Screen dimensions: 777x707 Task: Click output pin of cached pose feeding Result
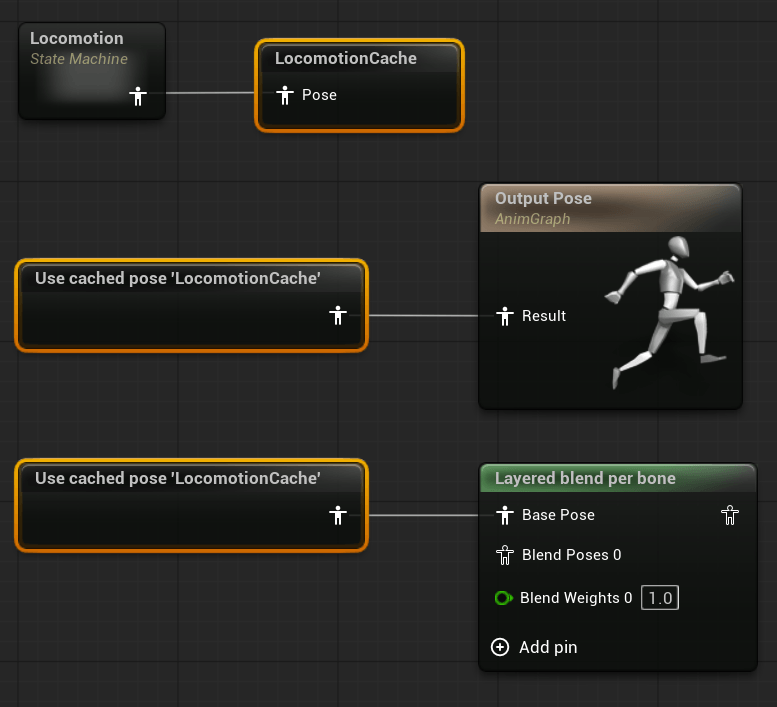(338, 316)
